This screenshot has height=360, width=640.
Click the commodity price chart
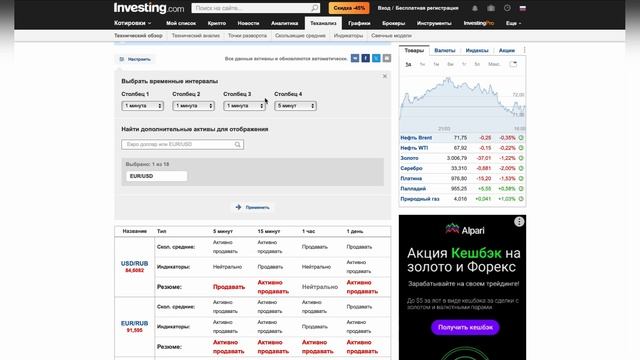pyautogui.click(x=462, y=102)
